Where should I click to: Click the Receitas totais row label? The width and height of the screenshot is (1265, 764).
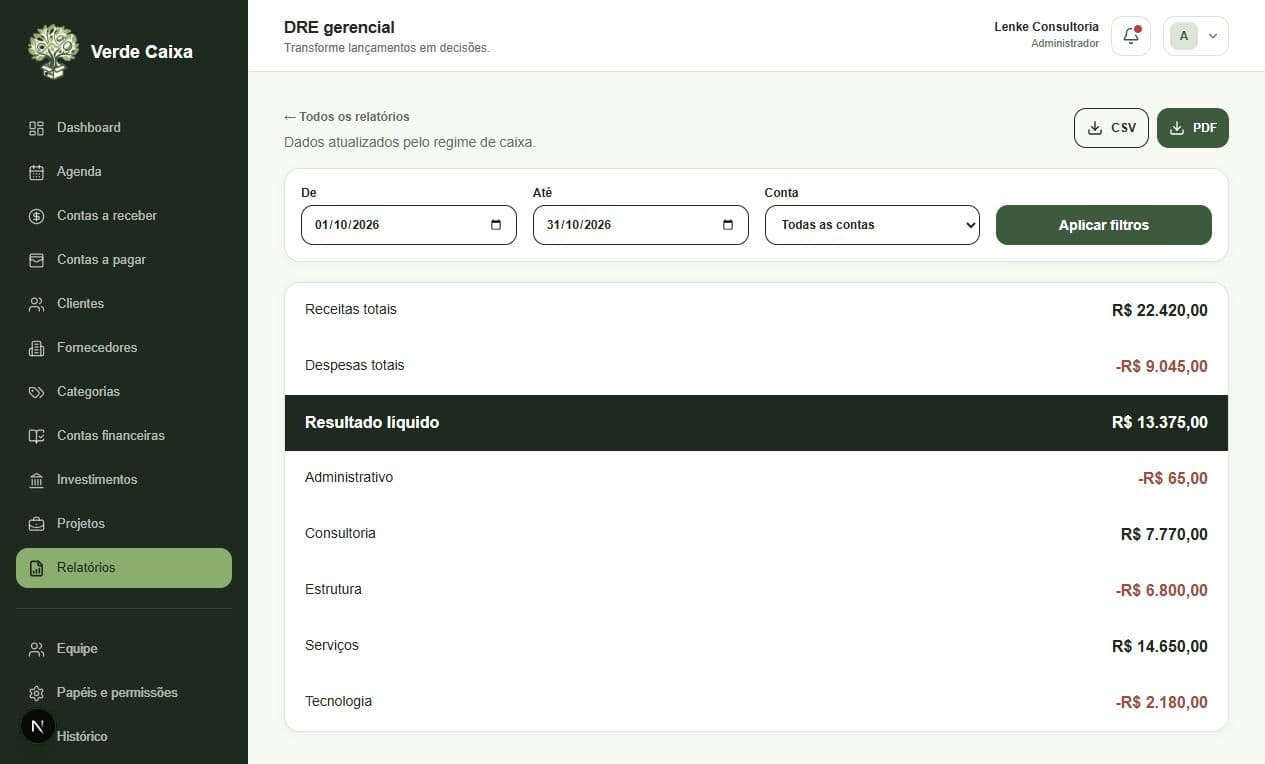[x=351, y=310]
